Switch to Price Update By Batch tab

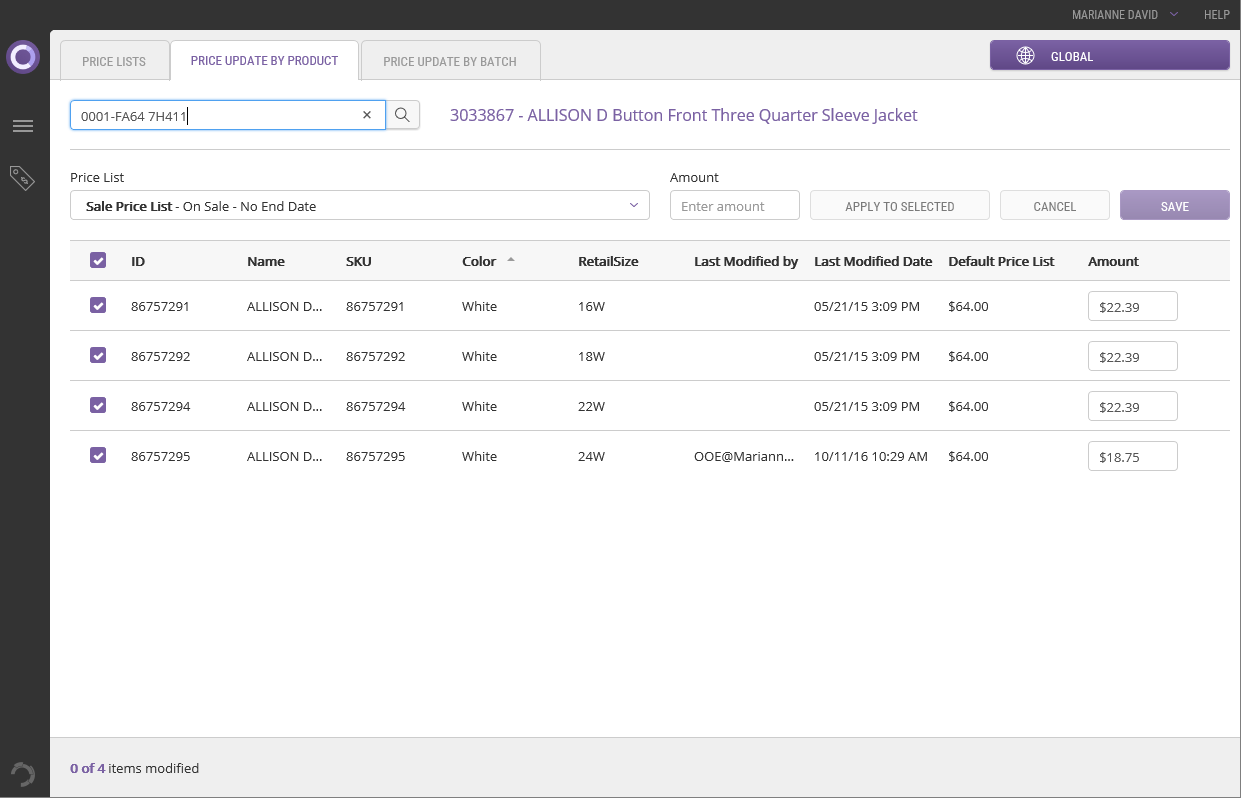(450, 61)
